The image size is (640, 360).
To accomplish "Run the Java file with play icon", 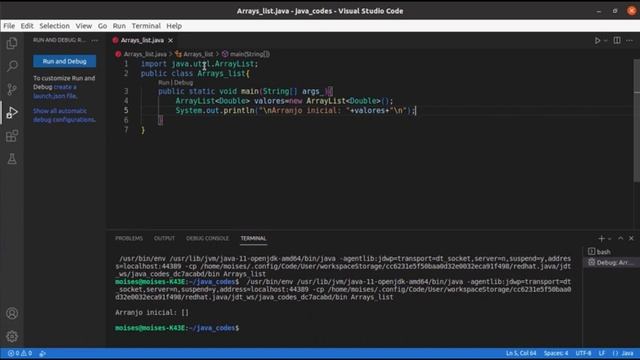I will coord(597,40).
